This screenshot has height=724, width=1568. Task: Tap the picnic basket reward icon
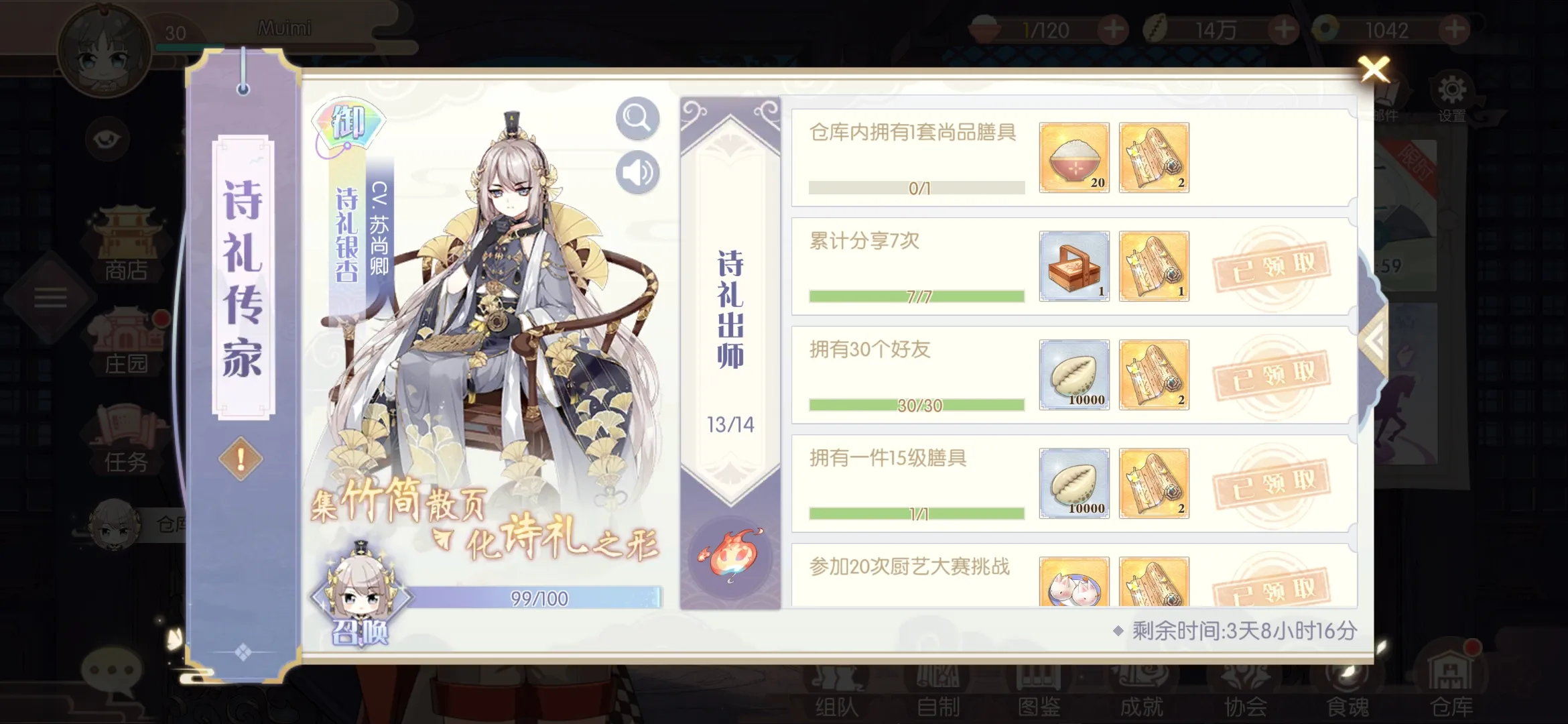pos(1074,266)
